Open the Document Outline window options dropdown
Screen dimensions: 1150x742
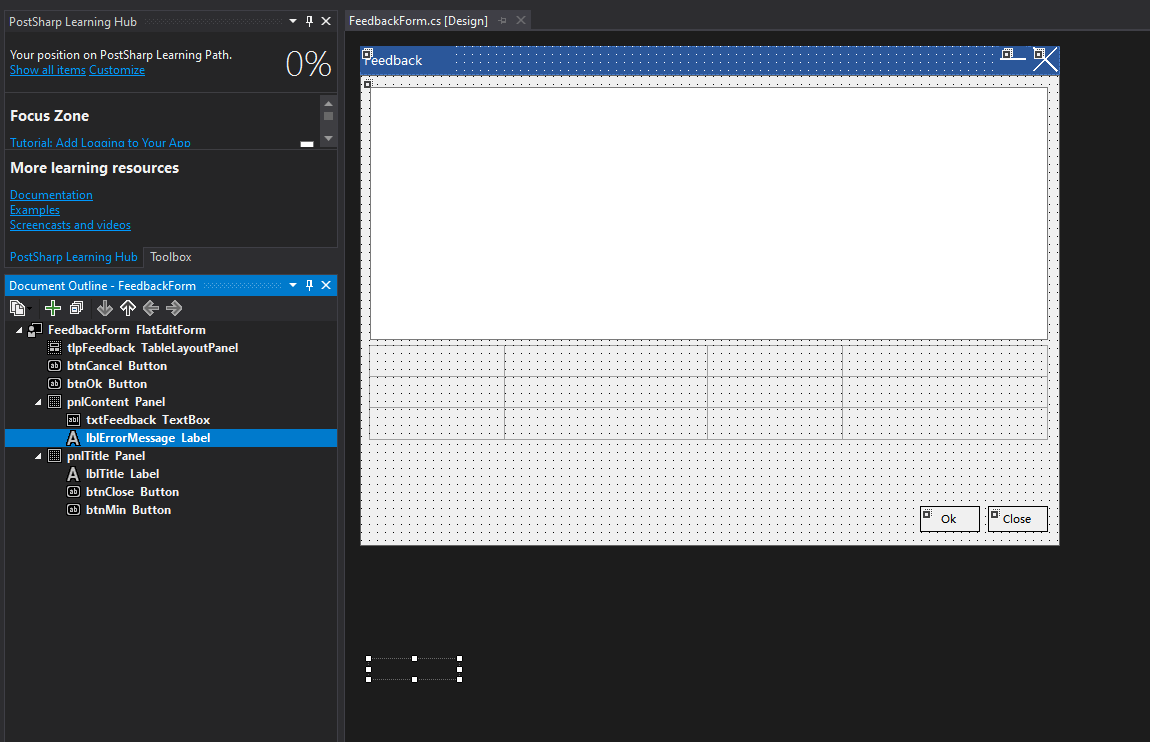click(292, 285)
